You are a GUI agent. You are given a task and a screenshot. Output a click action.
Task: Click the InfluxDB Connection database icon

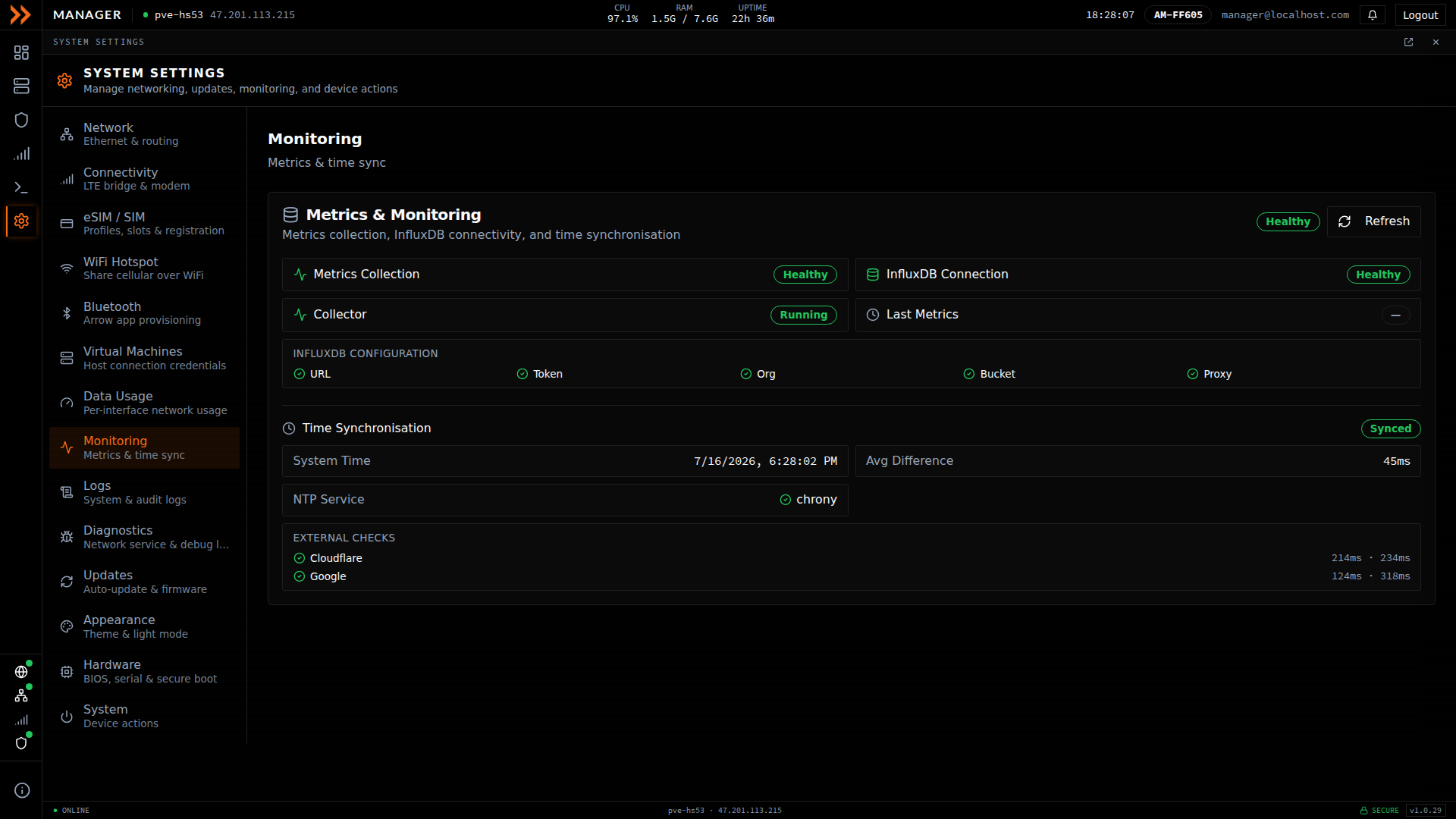873,275
